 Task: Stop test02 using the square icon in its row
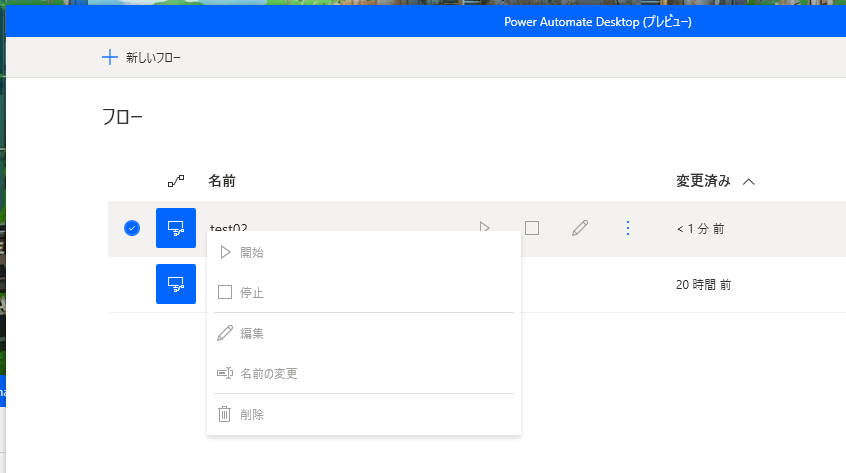coord(532,228)
